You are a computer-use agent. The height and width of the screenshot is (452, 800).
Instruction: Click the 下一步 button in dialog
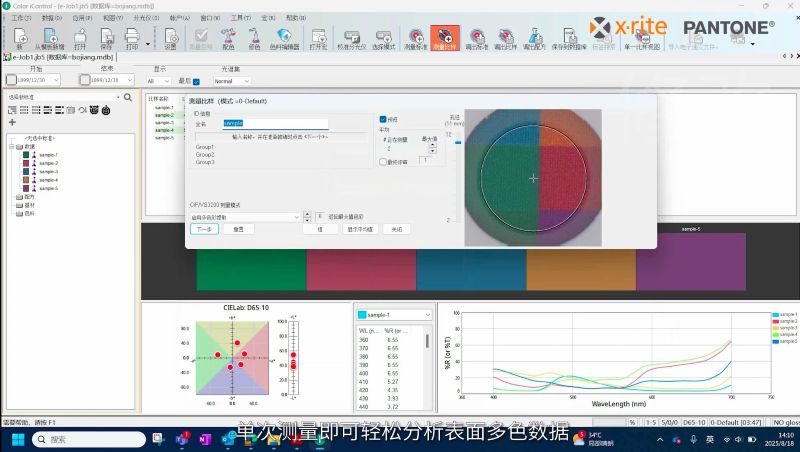pos(204,229)
